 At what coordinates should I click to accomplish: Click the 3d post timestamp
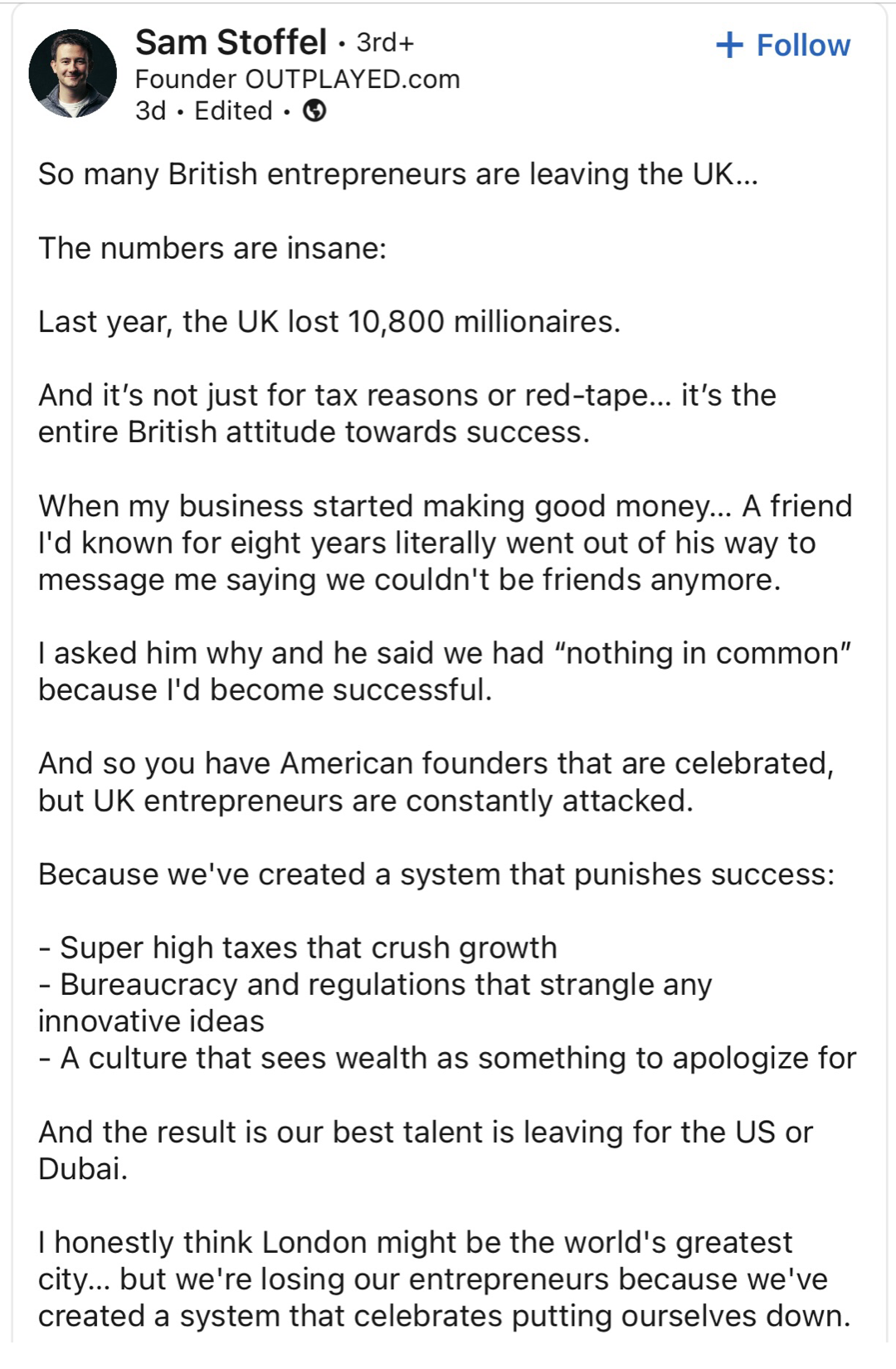(150, 110)
